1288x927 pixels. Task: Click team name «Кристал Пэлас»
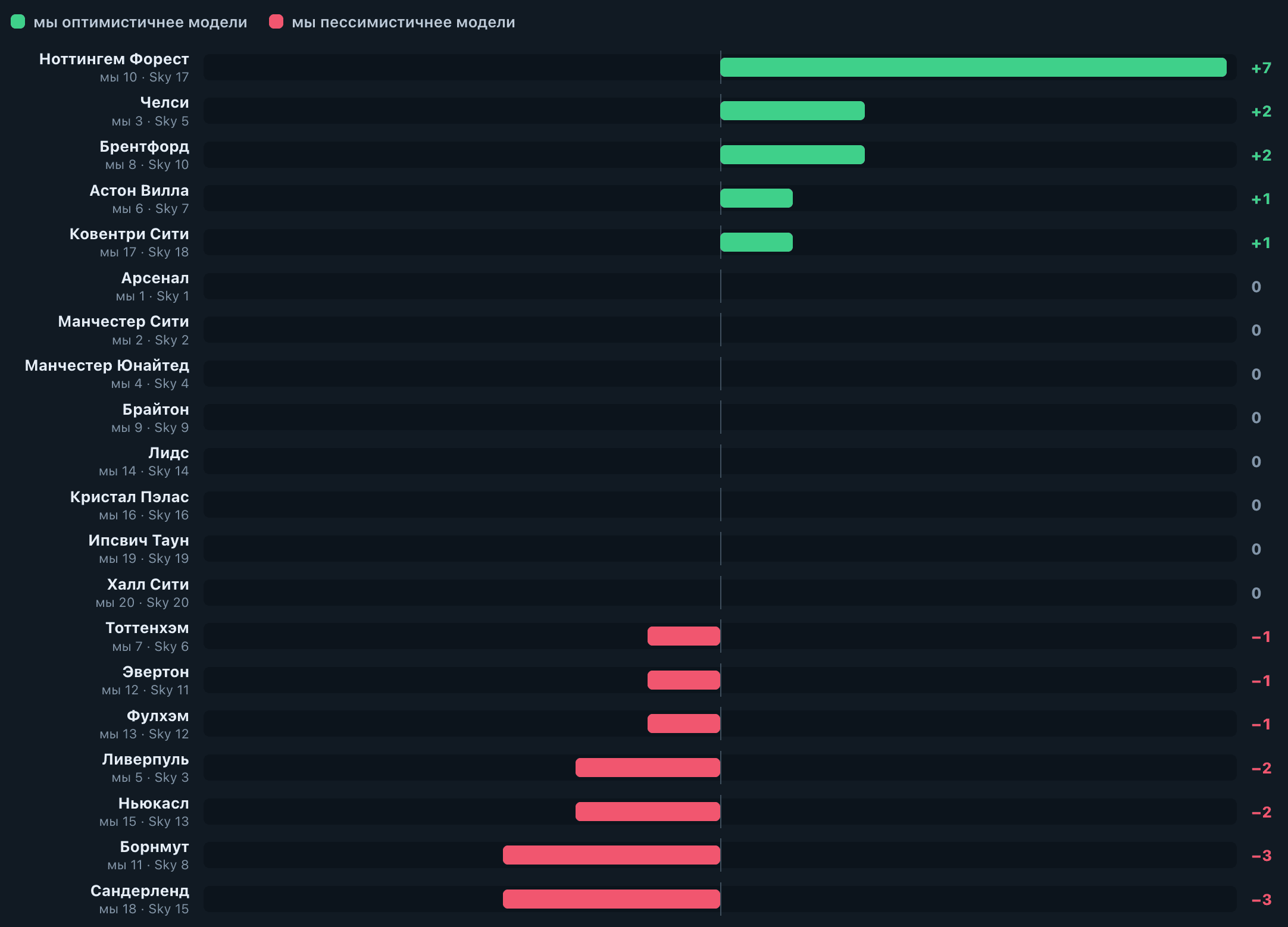tap(130, 497)
